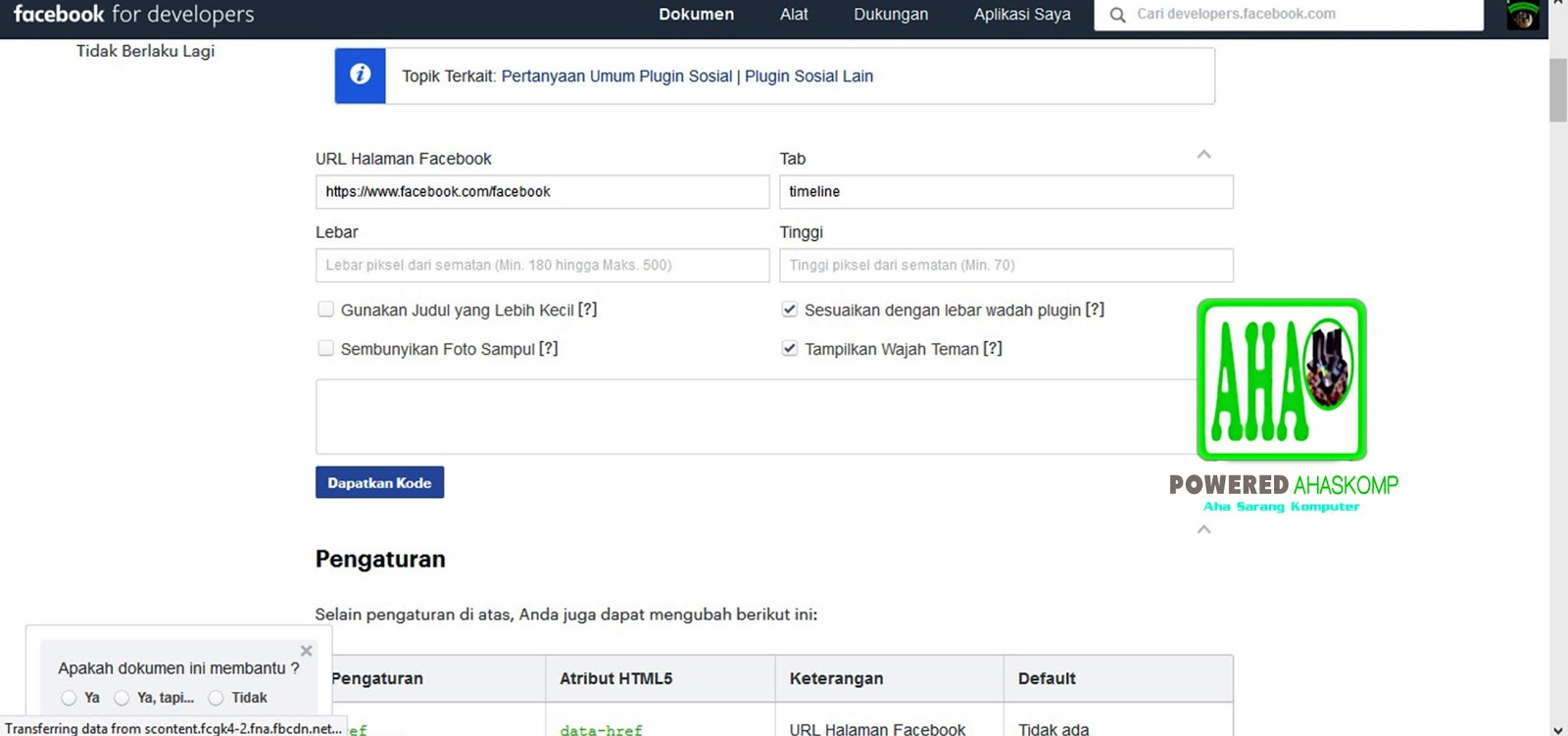Click the Tinggi pixel height field
The image size is (1568, 736).
[x=1006, y=266]
